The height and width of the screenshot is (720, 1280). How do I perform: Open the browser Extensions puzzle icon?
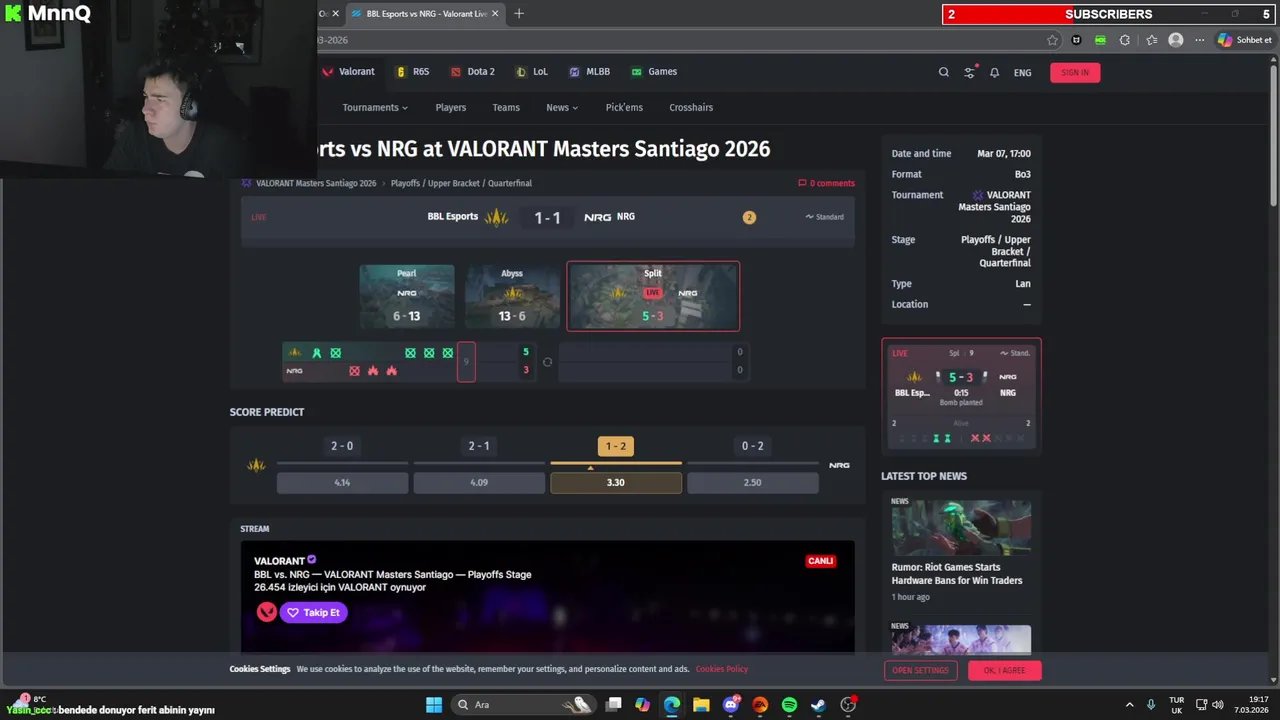1125,40
